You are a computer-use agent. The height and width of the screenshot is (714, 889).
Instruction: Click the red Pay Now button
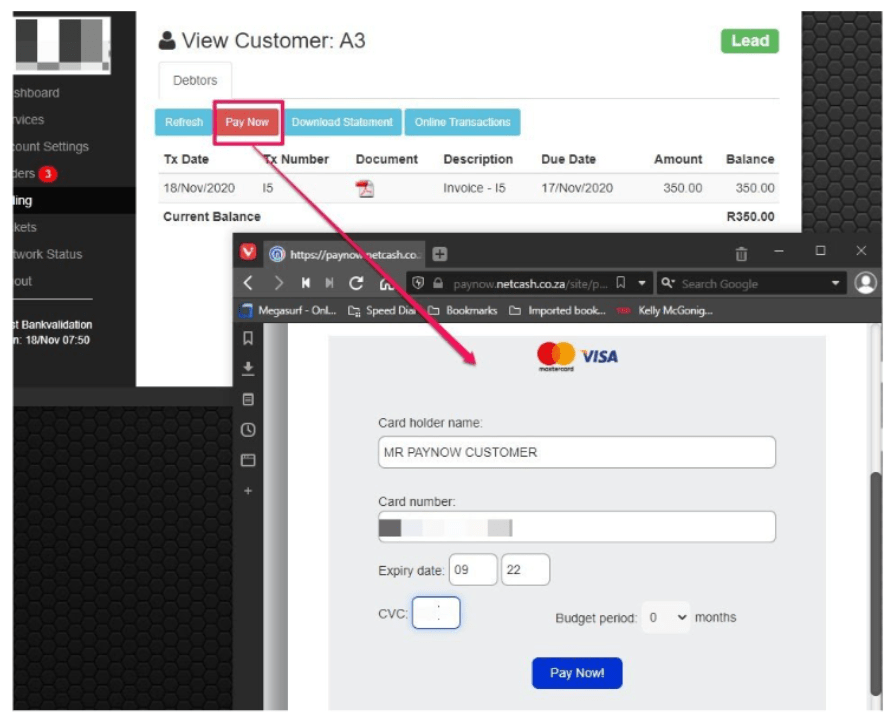(x=247, y=122)
